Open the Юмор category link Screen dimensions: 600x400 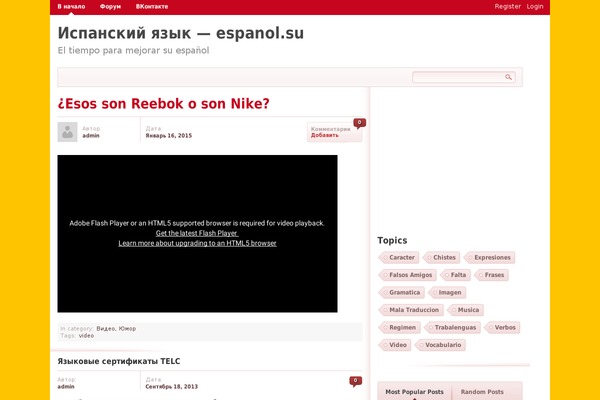coord(127,328)
